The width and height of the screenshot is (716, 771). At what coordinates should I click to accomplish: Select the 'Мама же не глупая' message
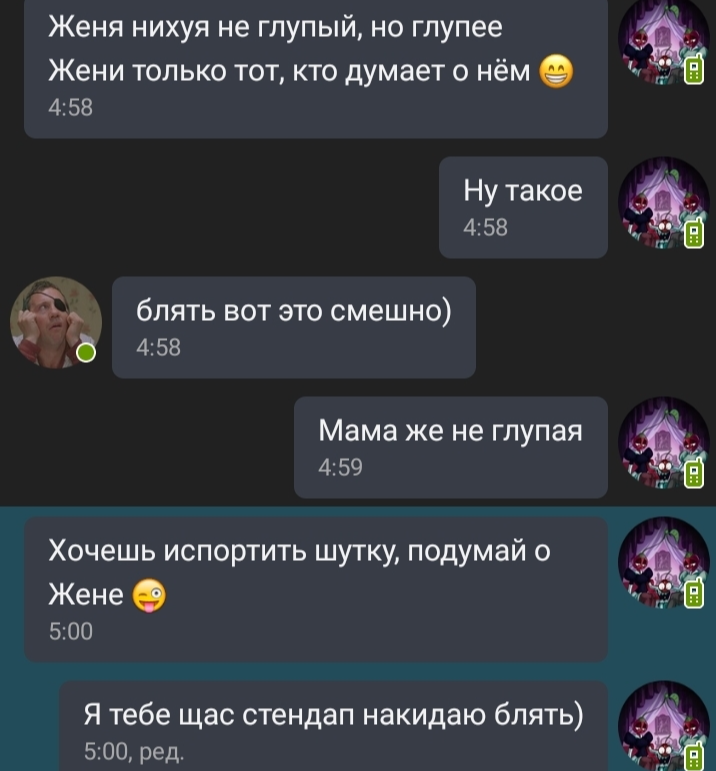pyautogui.click(x=450, y=447)
